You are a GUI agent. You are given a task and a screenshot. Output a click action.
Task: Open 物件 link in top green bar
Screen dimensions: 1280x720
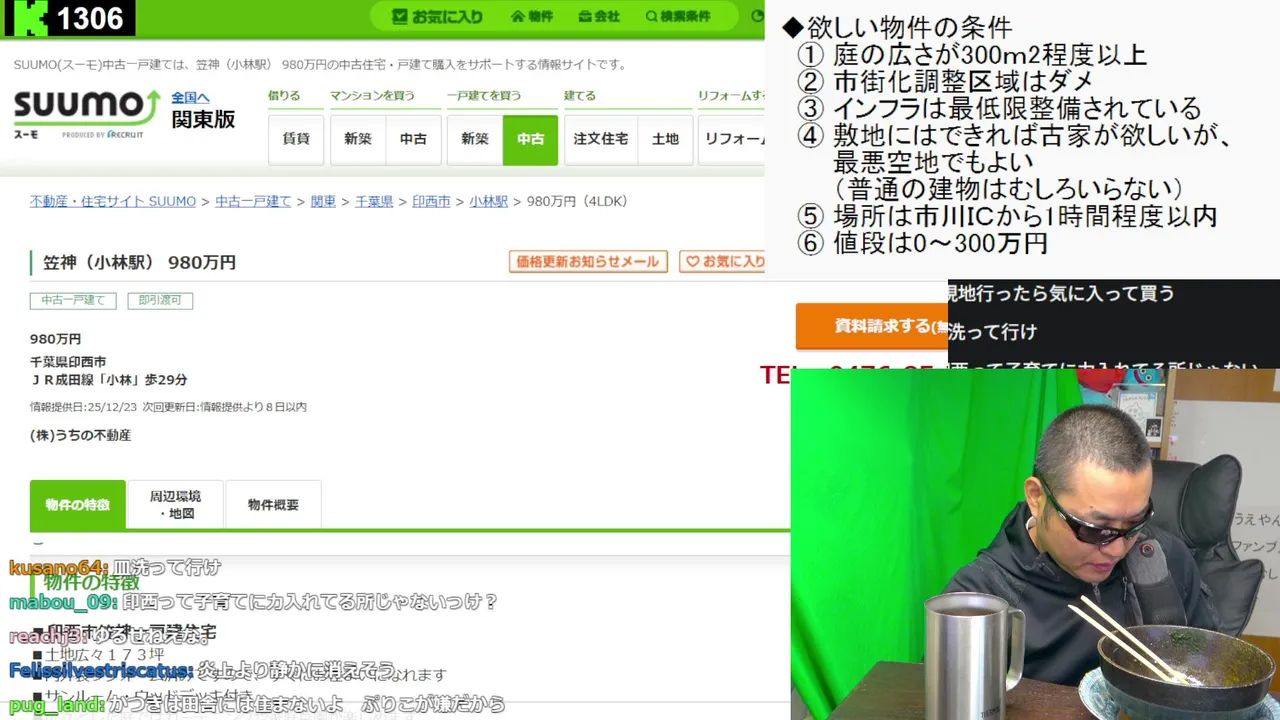[x=531, y=16]
